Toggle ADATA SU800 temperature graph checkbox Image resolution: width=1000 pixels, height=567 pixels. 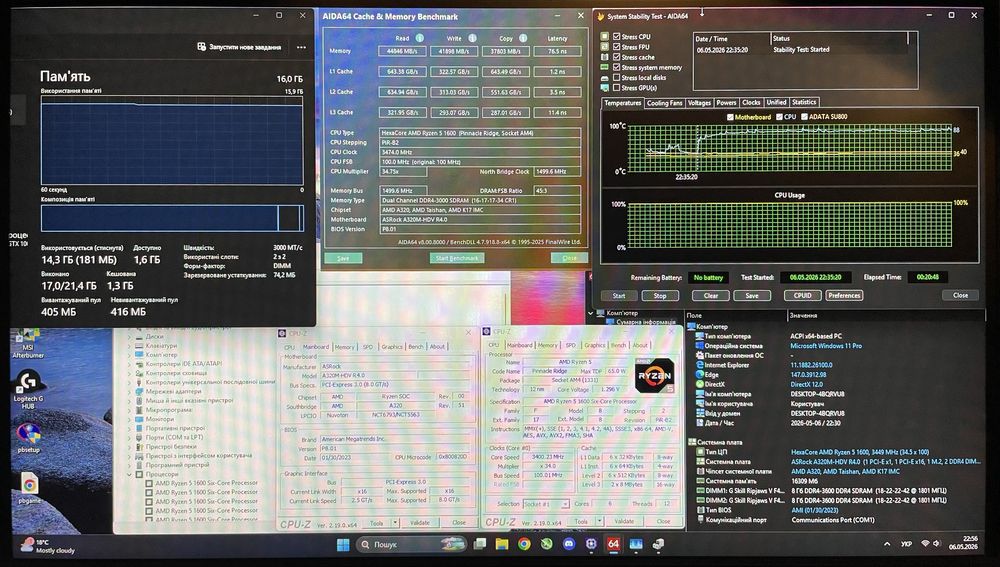(x=804, y=117)
